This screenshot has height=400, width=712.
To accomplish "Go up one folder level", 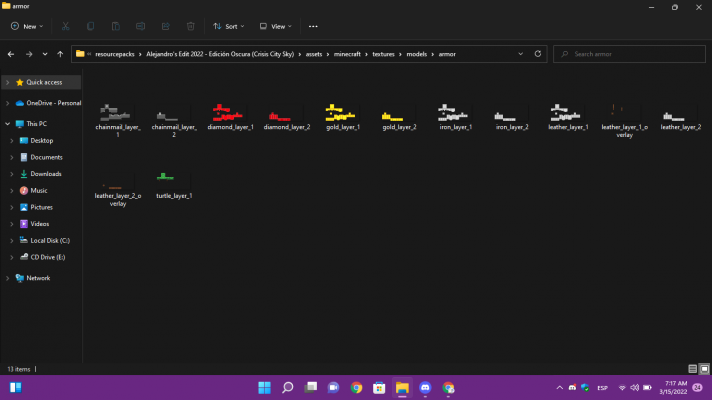I will pos(61,54).
